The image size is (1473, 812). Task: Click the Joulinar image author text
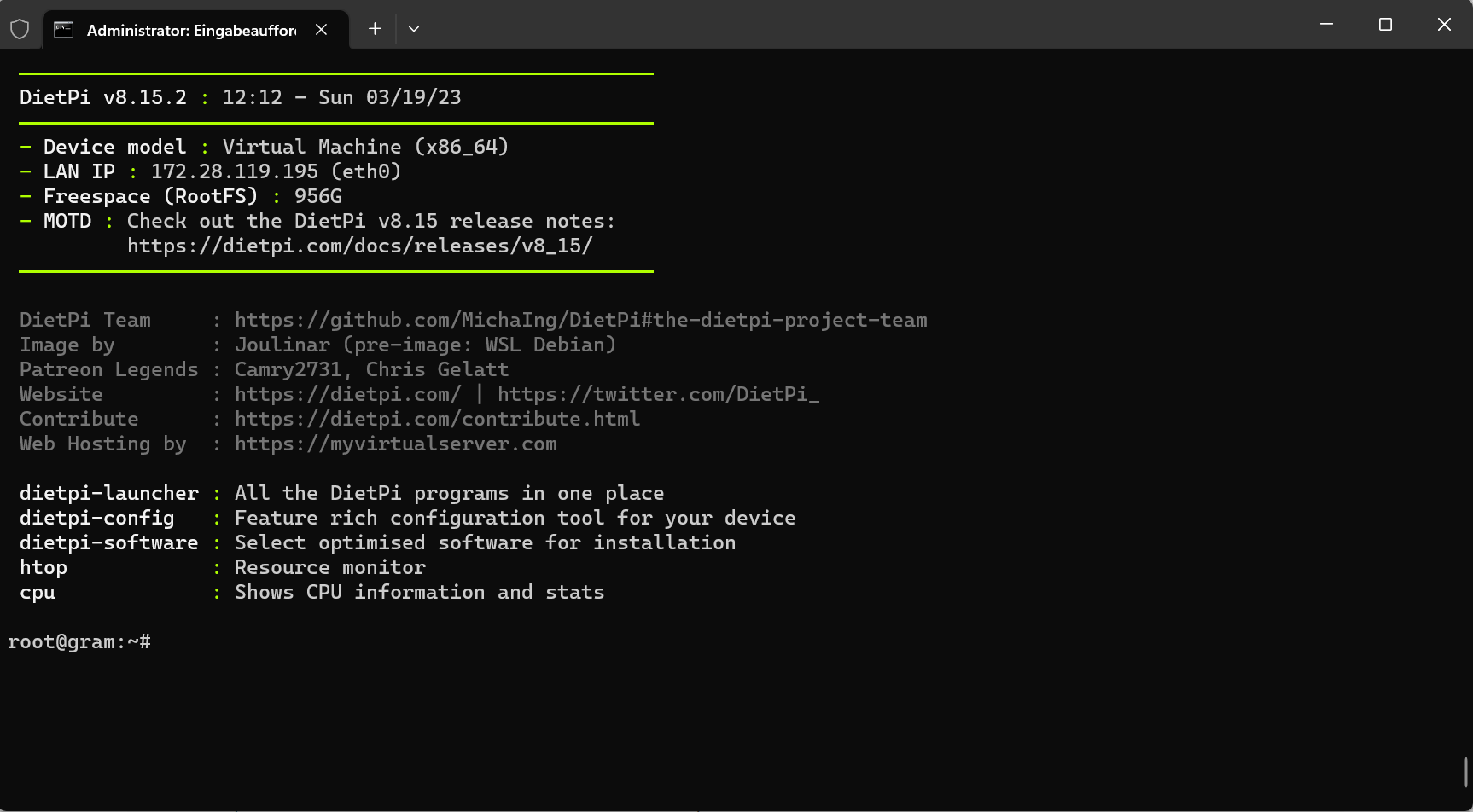pos(282,345)
